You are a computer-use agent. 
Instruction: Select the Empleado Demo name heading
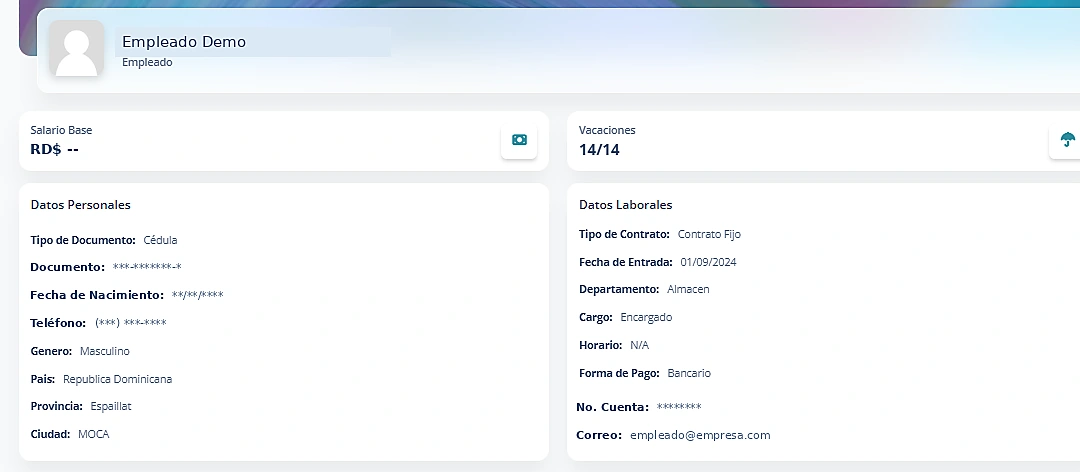click(184, 42)
